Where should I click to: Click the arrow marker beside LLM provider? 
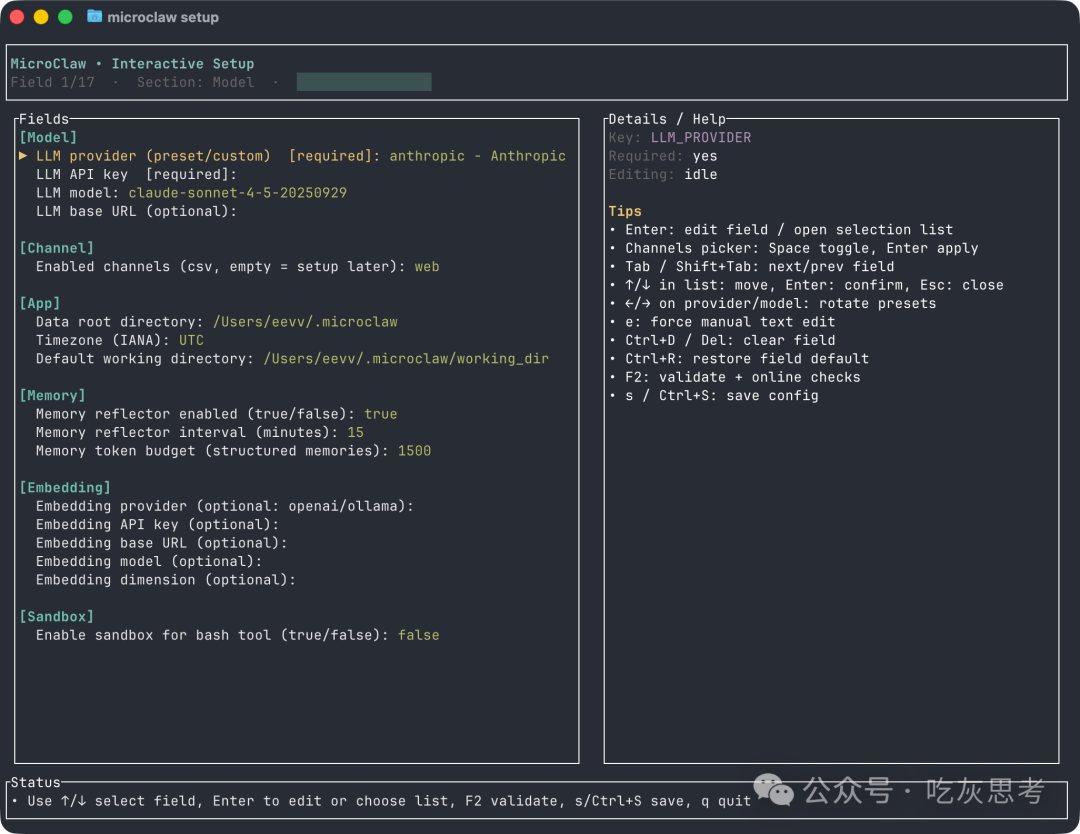tap(23, 156)
